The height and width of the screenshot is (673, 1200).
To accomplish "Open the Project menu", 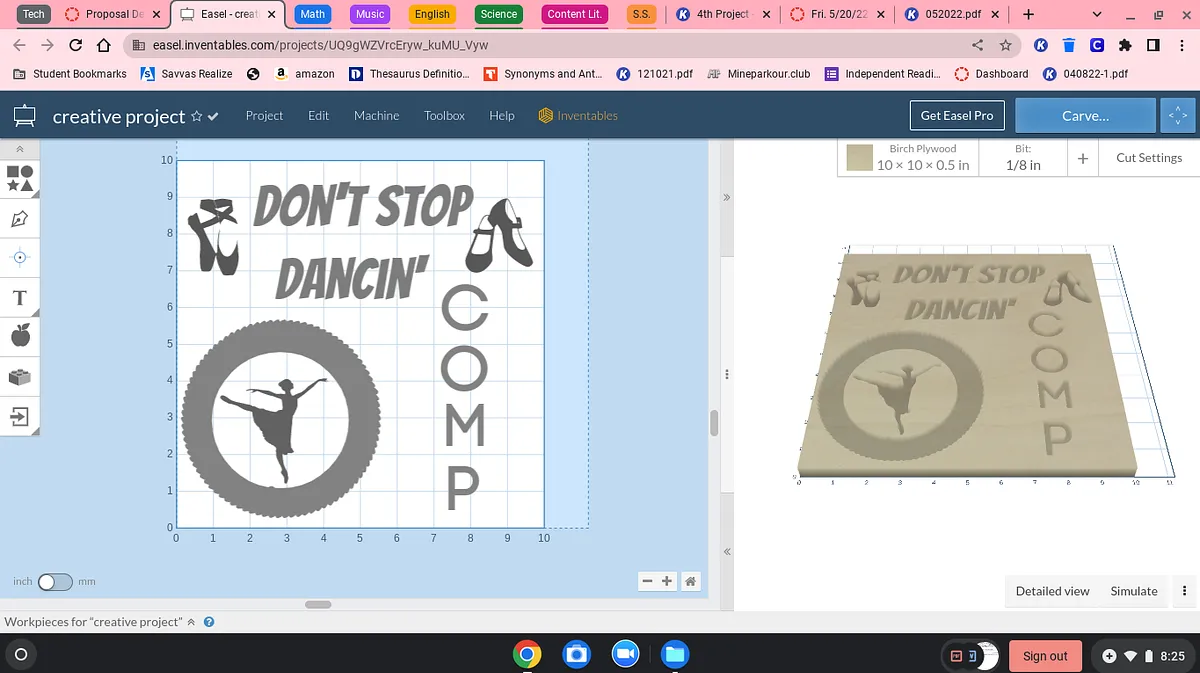I will point(264,116).
